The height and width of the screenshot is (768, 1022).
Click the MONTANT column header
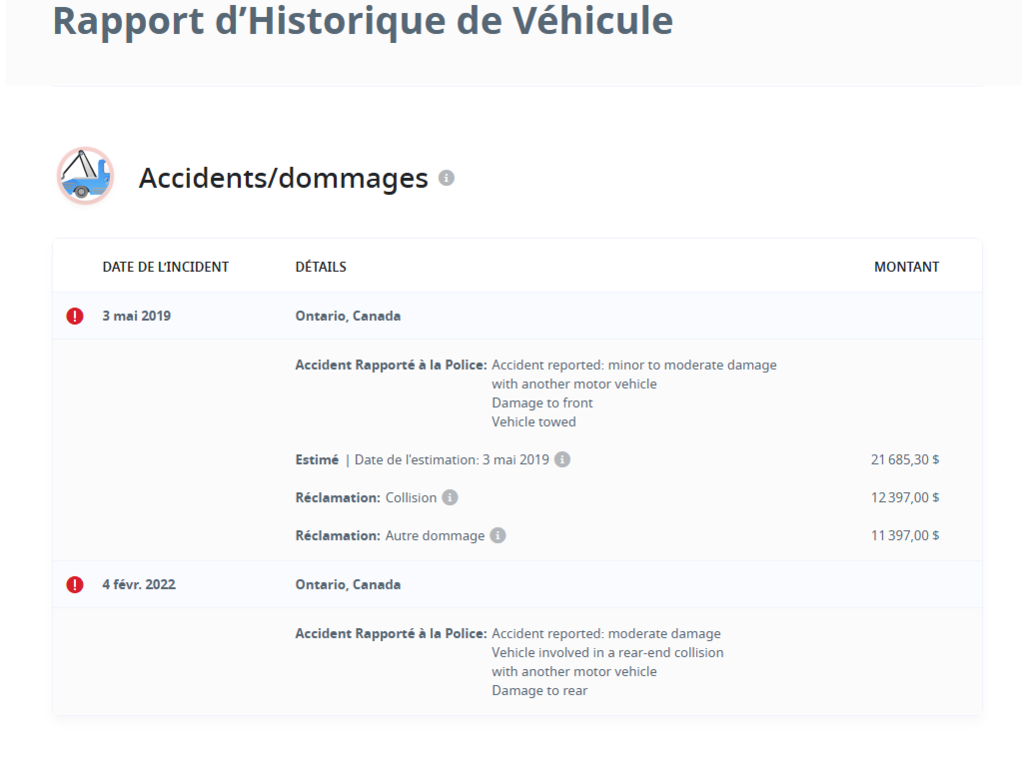click(x=907, y=267)
